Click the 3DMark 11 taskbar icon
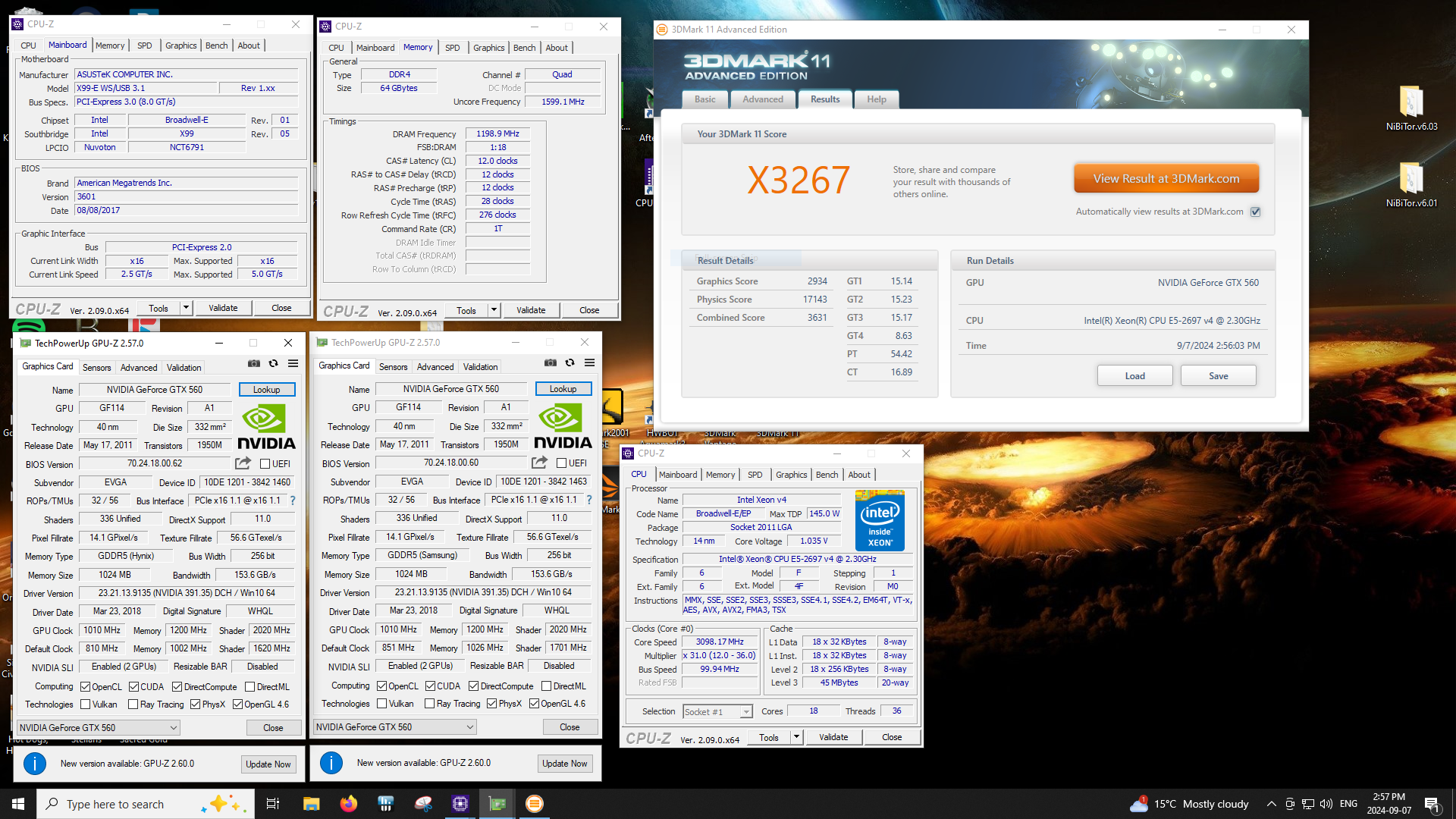Screen dimensions: 1456x819 (x=535, y=804)
